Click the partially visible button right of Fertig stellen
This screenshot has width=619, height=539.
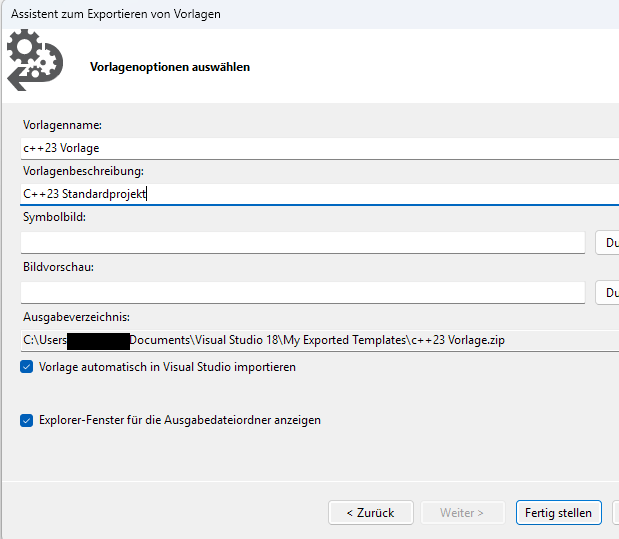(x=615, y=513)
